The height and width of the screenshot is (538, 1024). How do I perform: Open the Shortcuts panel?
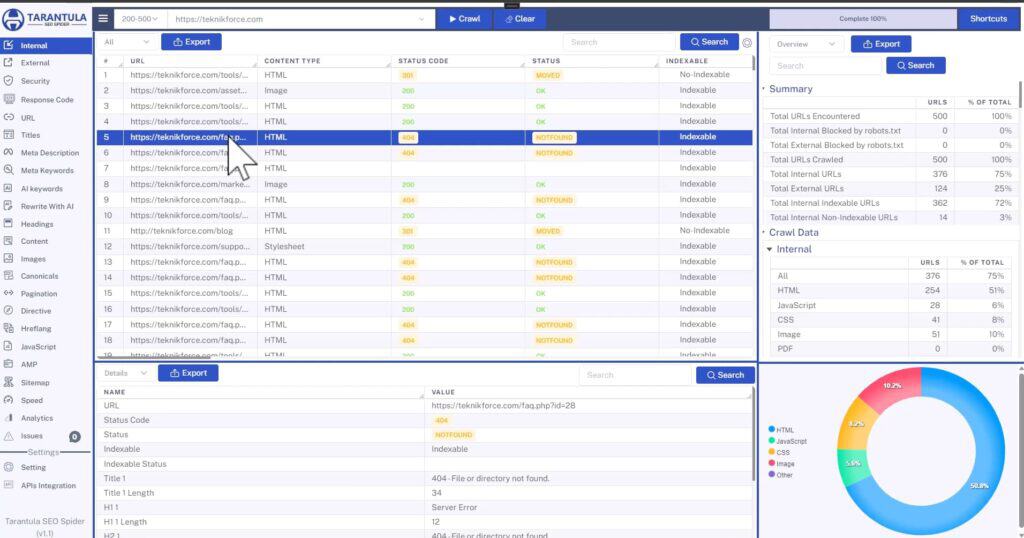988,19
